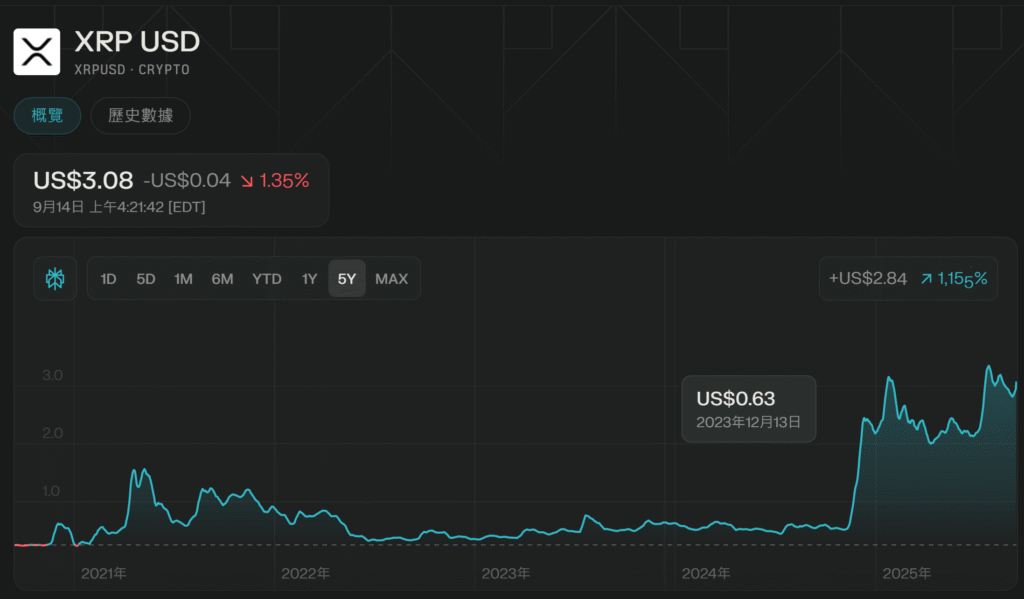Screen dimensions: 1024x599
Task: Choose the 6M chart range
Action: tap(222, 279)
